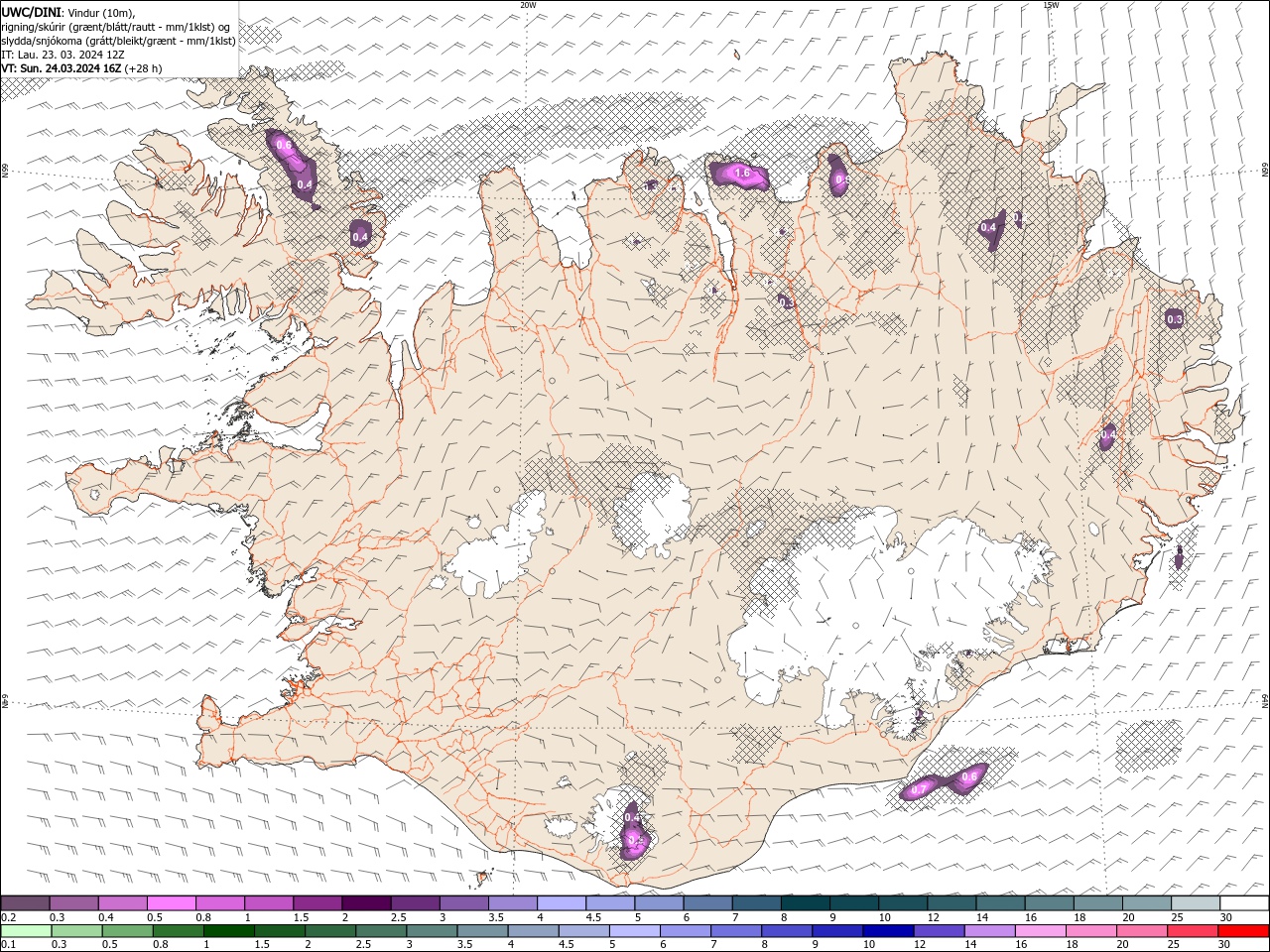Click the "rigning/skúrir" legend description line
Screen dimensions: 1270x952
click(116, 27)
